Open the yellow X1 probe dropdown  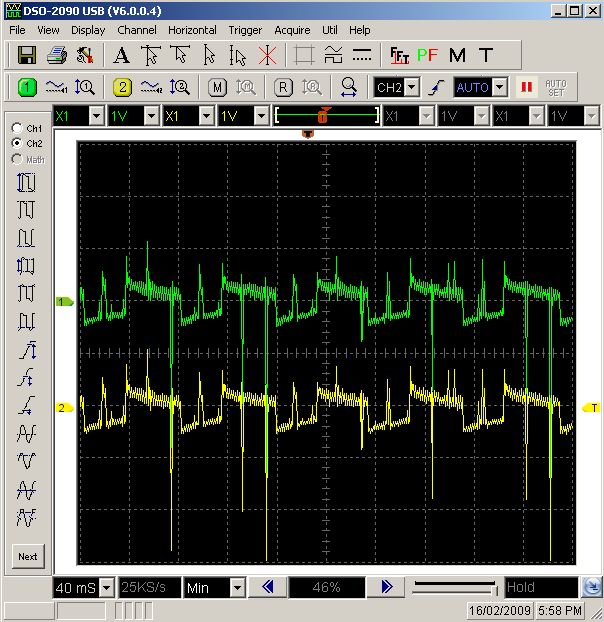coord(206,116)
